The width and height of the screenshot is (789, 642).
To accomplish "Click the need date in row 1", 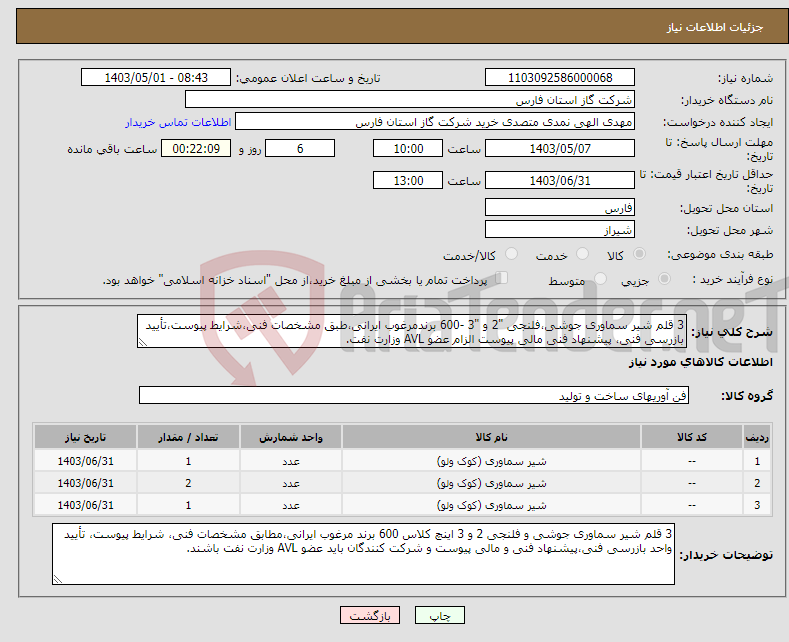I will (86, 461).
